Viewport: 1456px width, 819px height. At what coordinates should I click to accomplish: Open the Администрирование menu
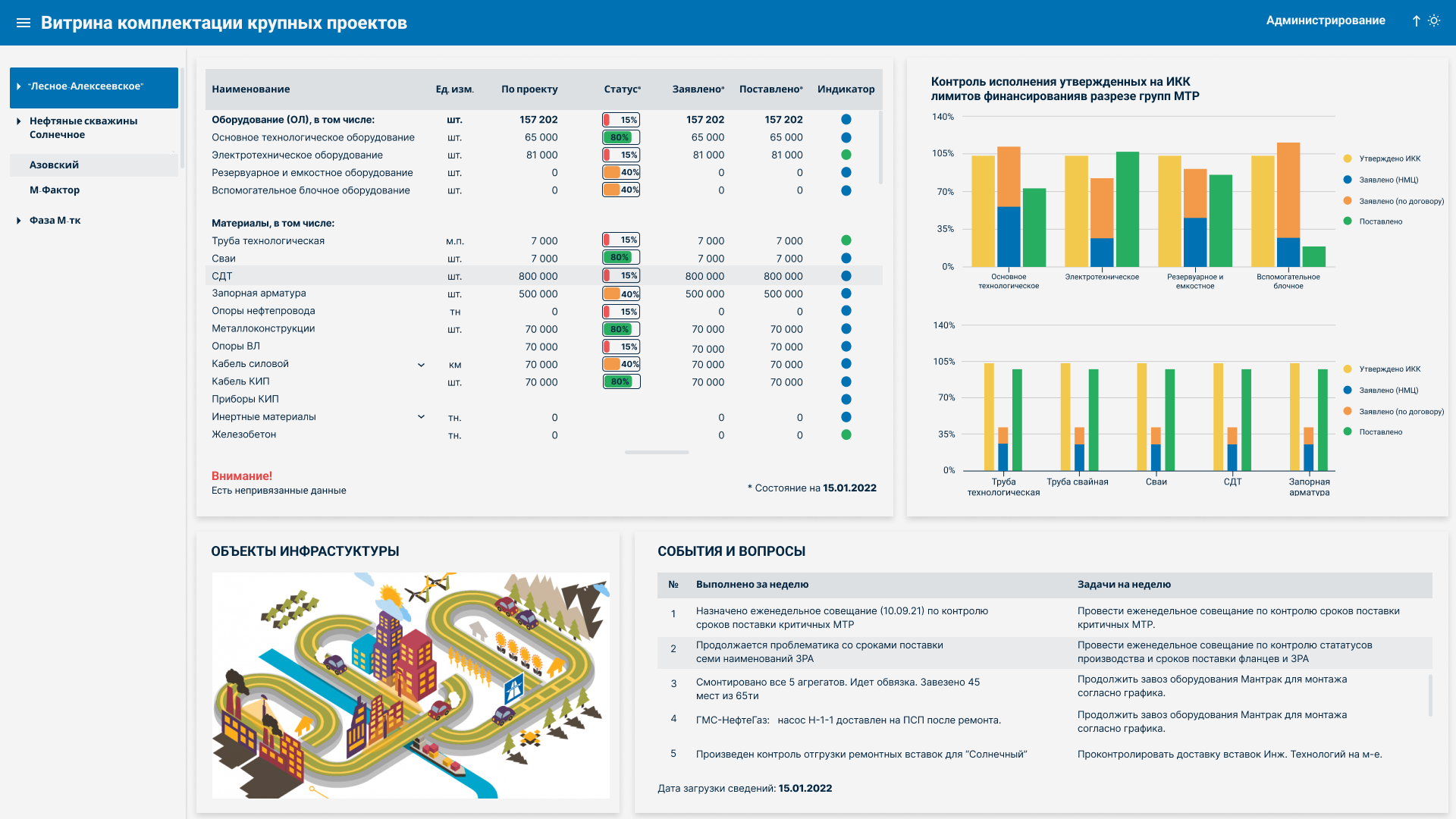tap(1325, 20)
